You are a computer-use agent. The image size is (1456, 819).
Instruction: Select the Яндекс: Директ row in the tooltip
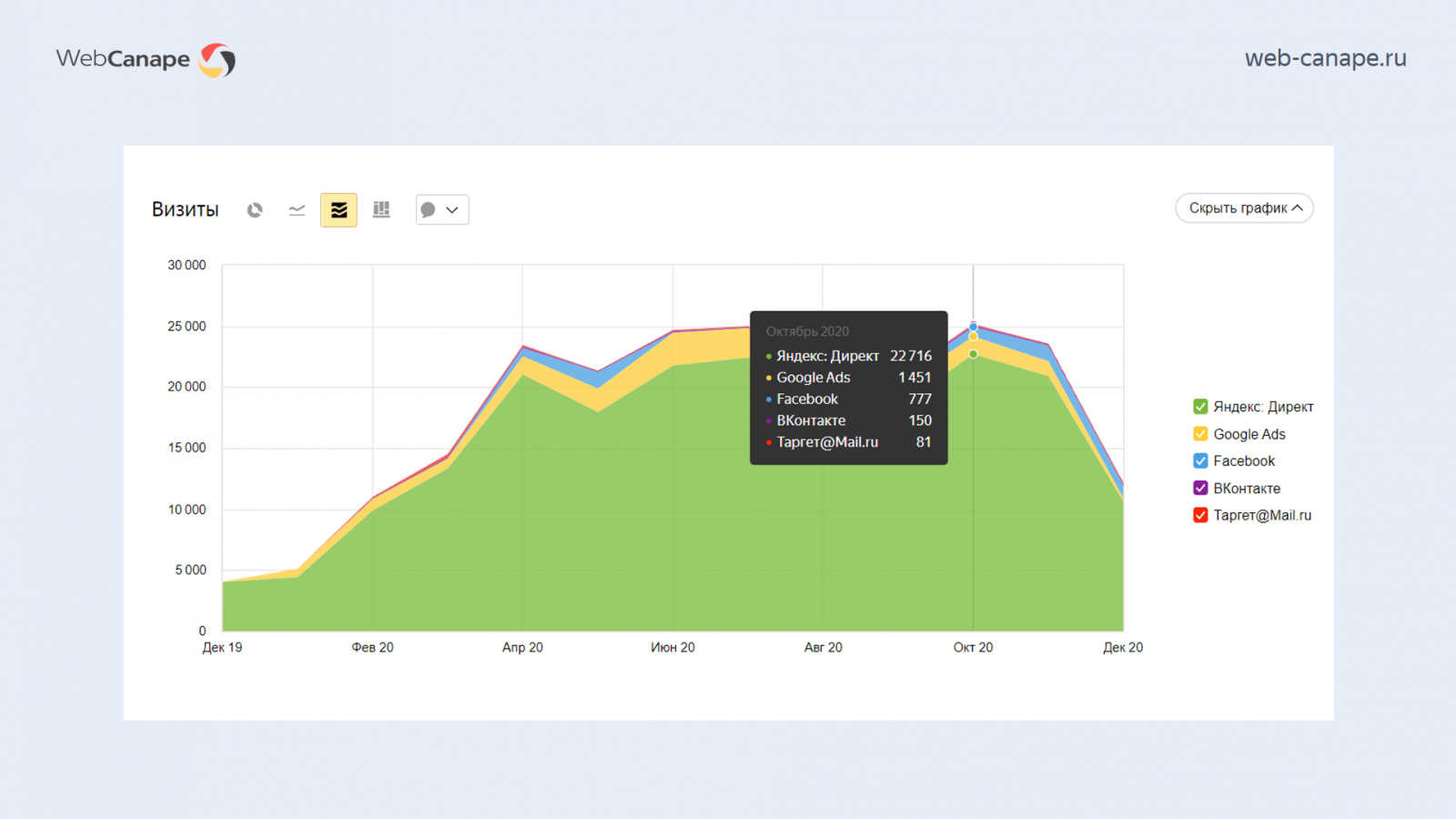pos(848,356)
